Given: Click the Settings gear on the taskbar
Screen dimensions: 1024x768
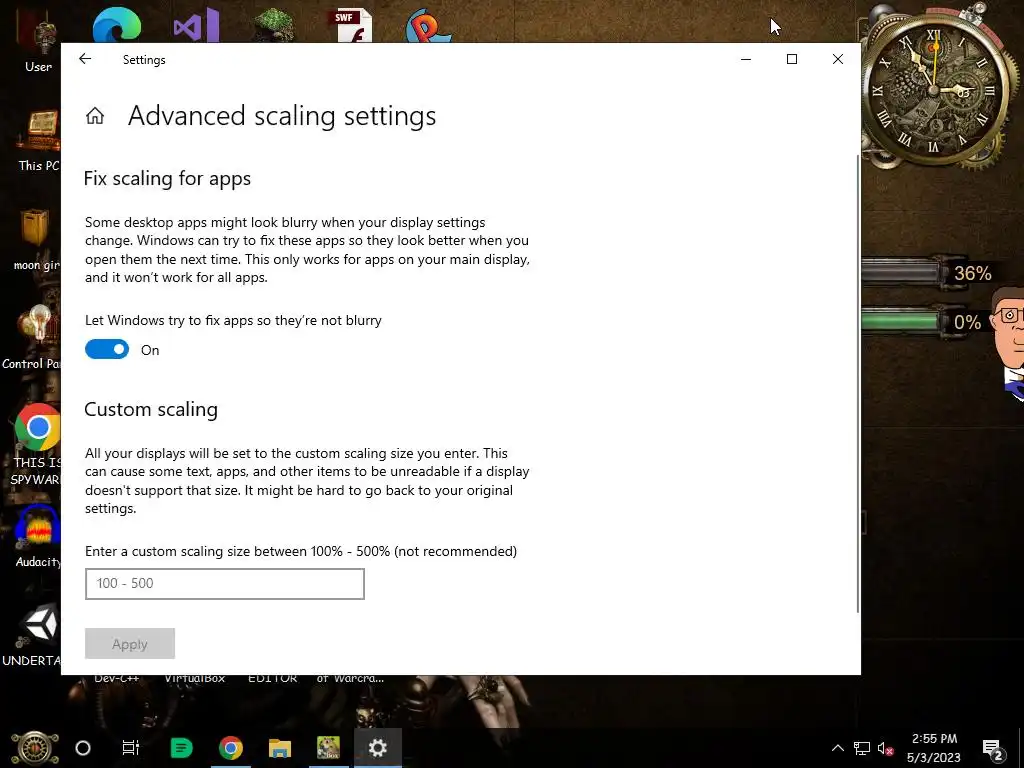Looking at the screenshot, I should [x=377, y=748].
